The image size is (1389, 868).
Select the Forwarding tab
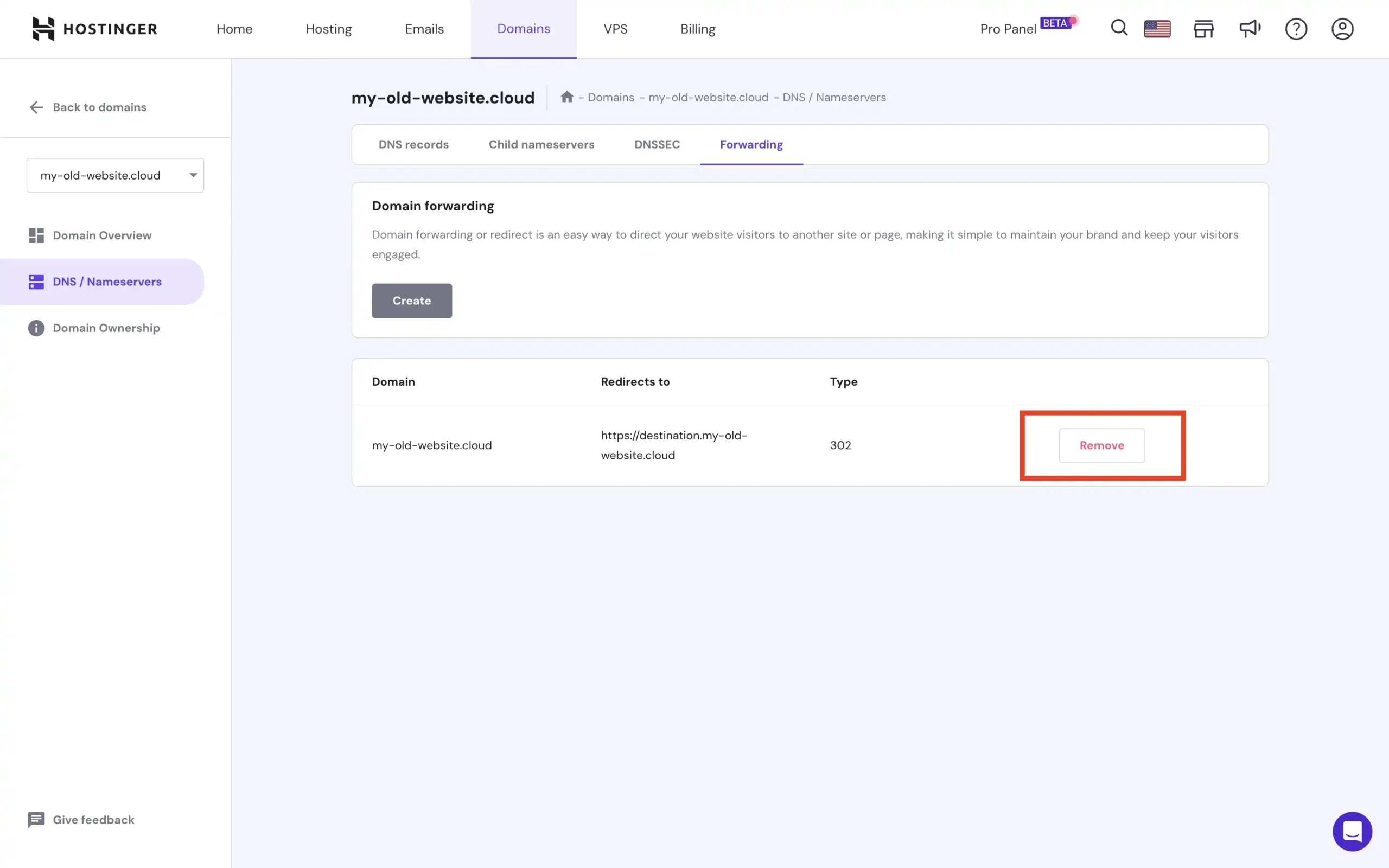(x=751, y=145)
